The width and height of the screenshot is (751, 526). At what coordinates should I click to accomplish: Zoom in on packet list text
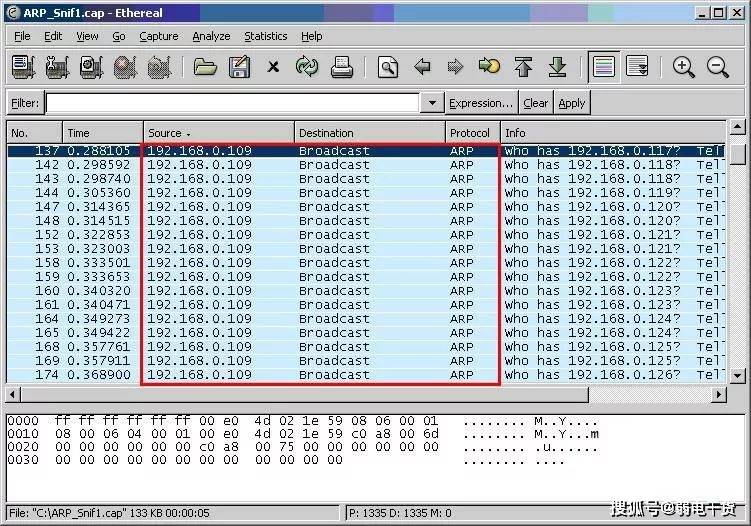click(684, 67)
